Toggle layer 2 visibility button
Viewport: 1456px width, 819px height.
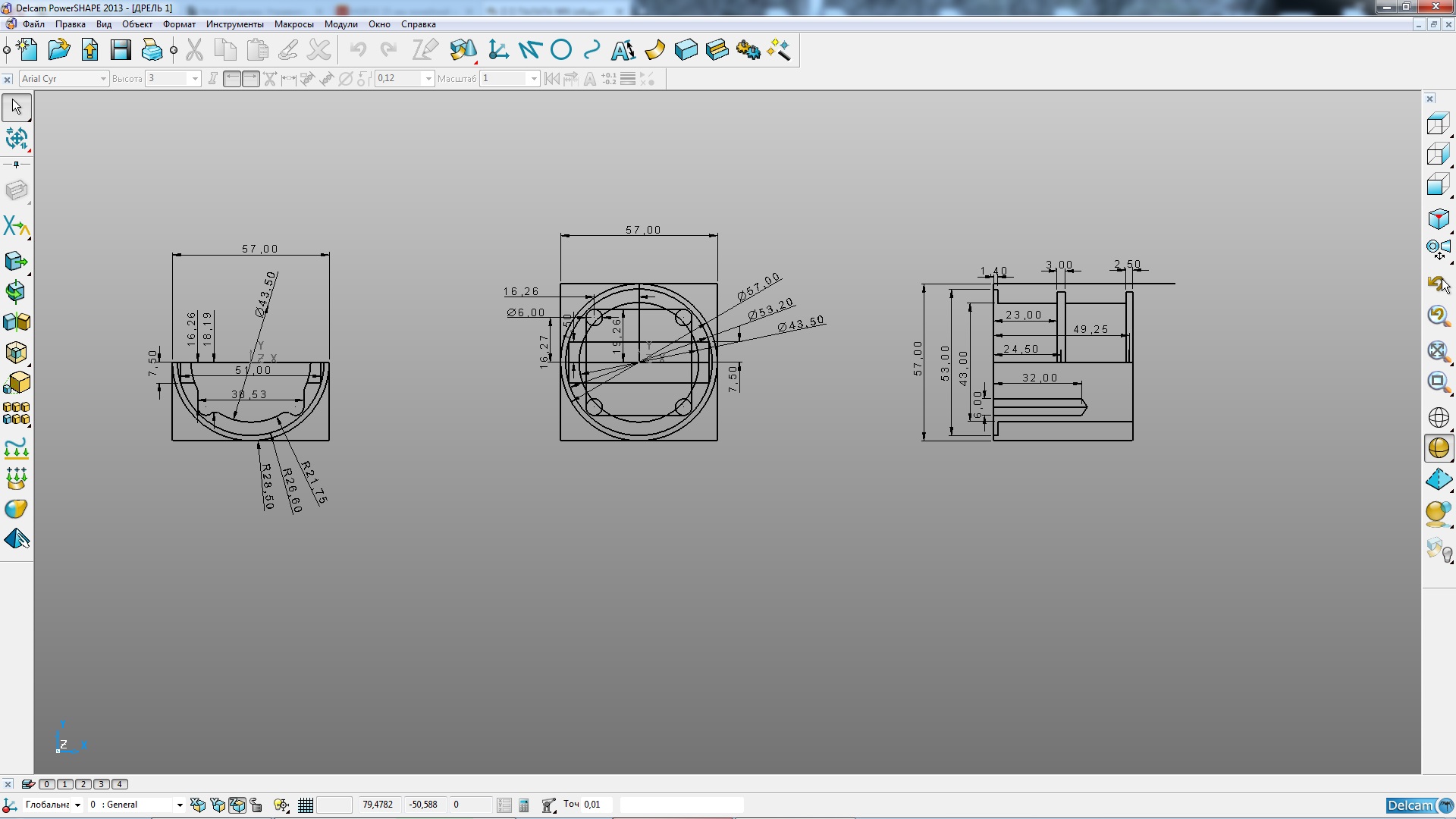[x=83, y=784]
